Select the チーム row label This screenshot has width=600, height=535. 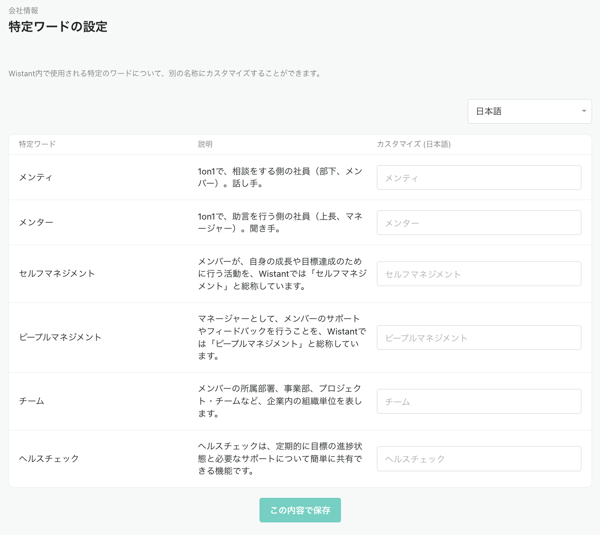[31, 402]
